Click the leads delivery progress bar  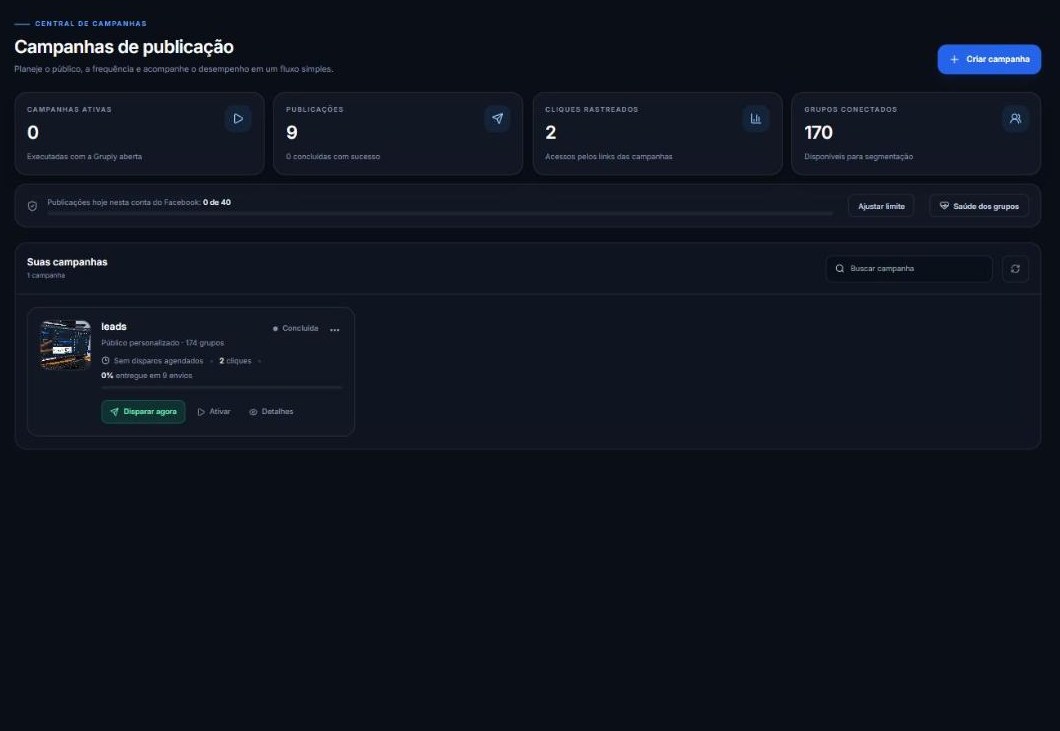click(x=222, y=387)
